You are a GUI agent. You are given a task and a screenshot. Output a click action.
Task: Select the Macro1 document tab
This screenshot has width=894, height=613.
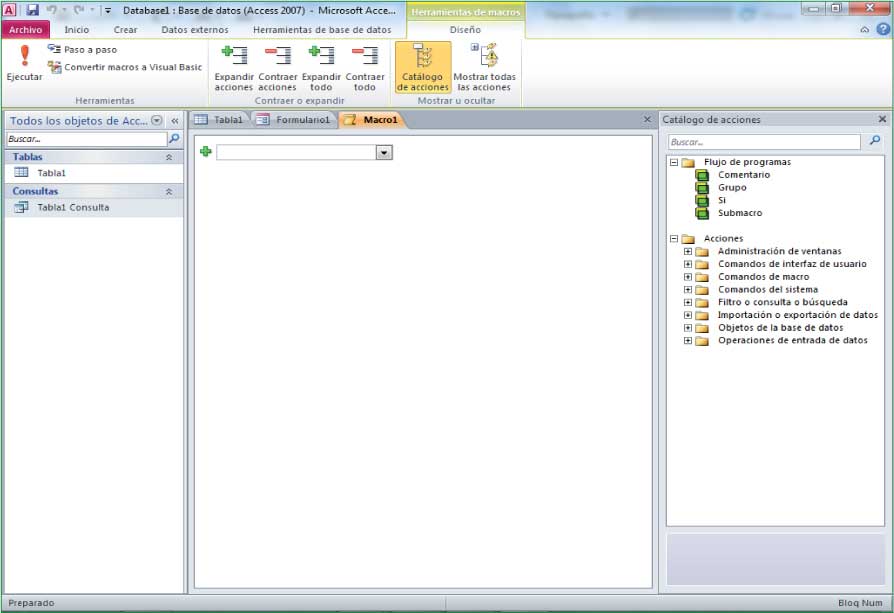tap(371, 120)
